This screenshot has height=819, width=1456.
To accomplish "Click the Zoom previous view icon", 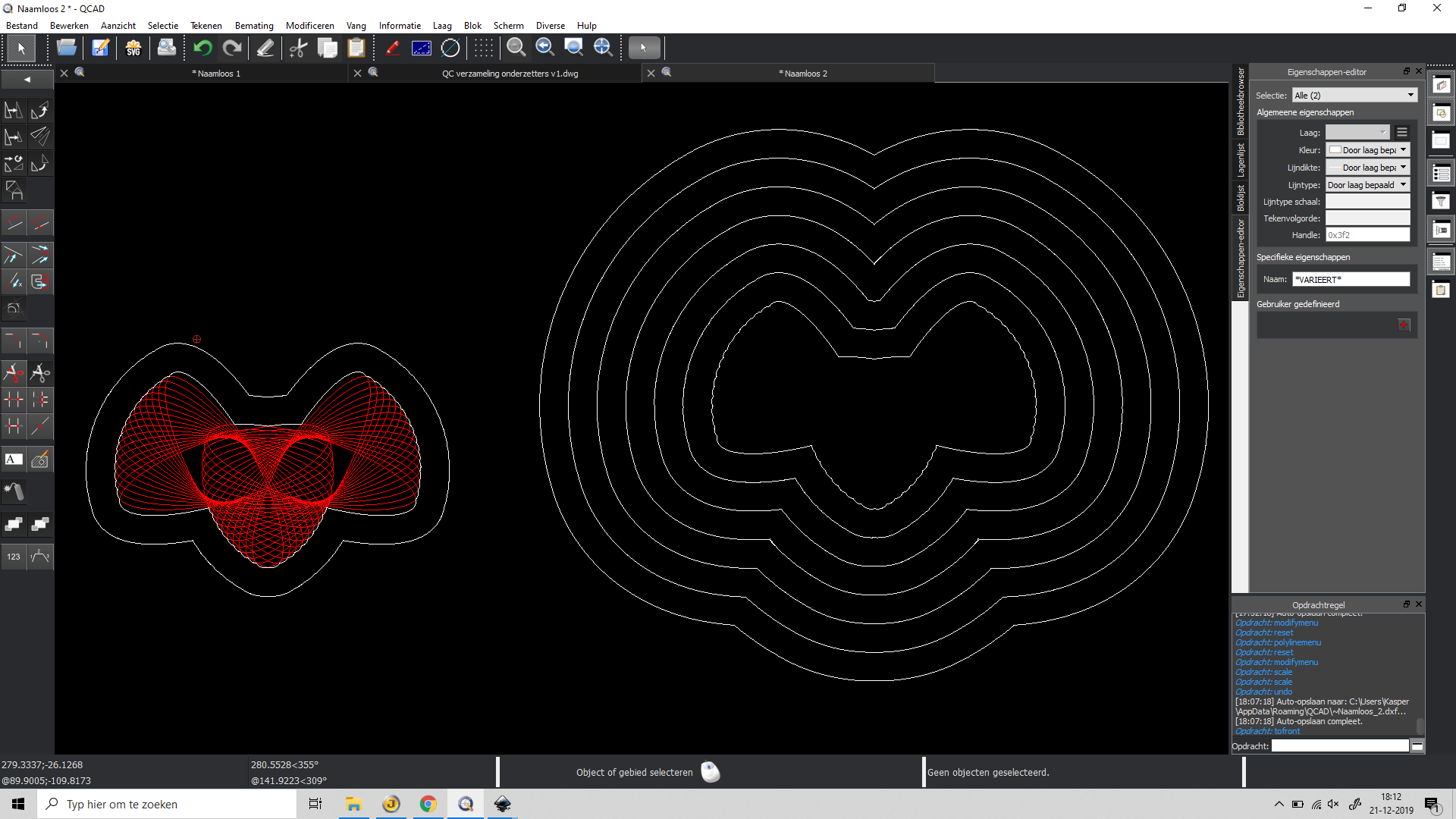I will click(x=544, y=48).
